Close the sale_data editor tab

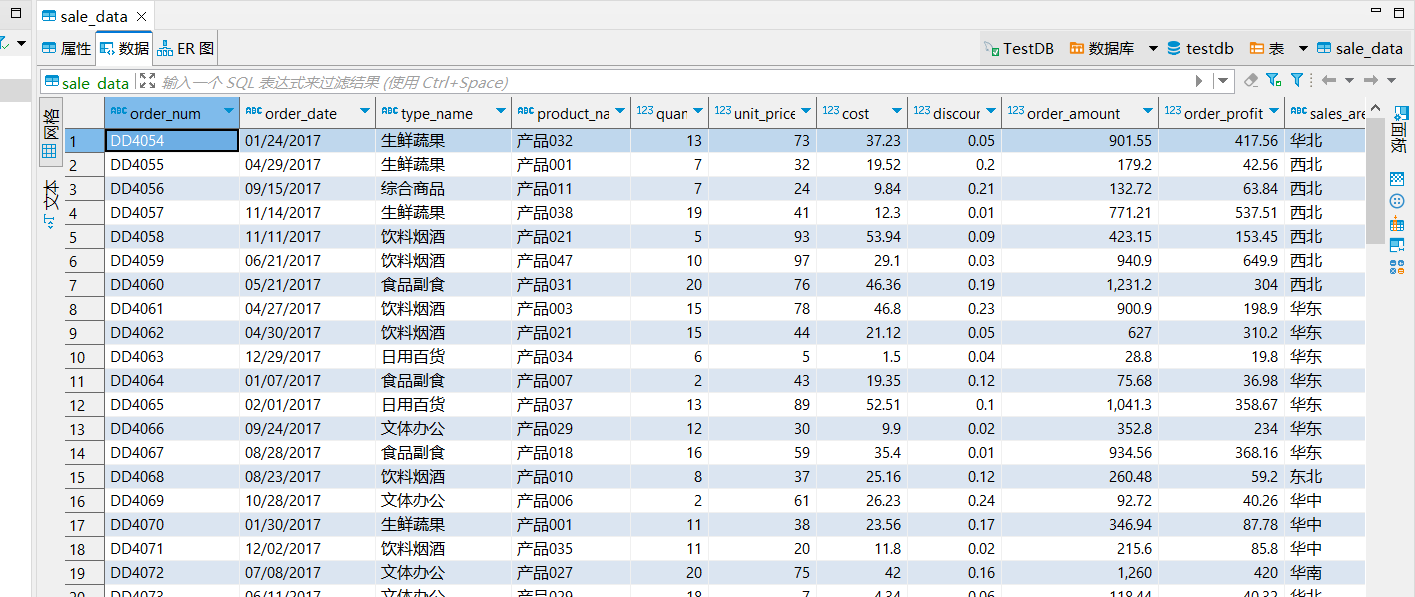tap(141, 17)
